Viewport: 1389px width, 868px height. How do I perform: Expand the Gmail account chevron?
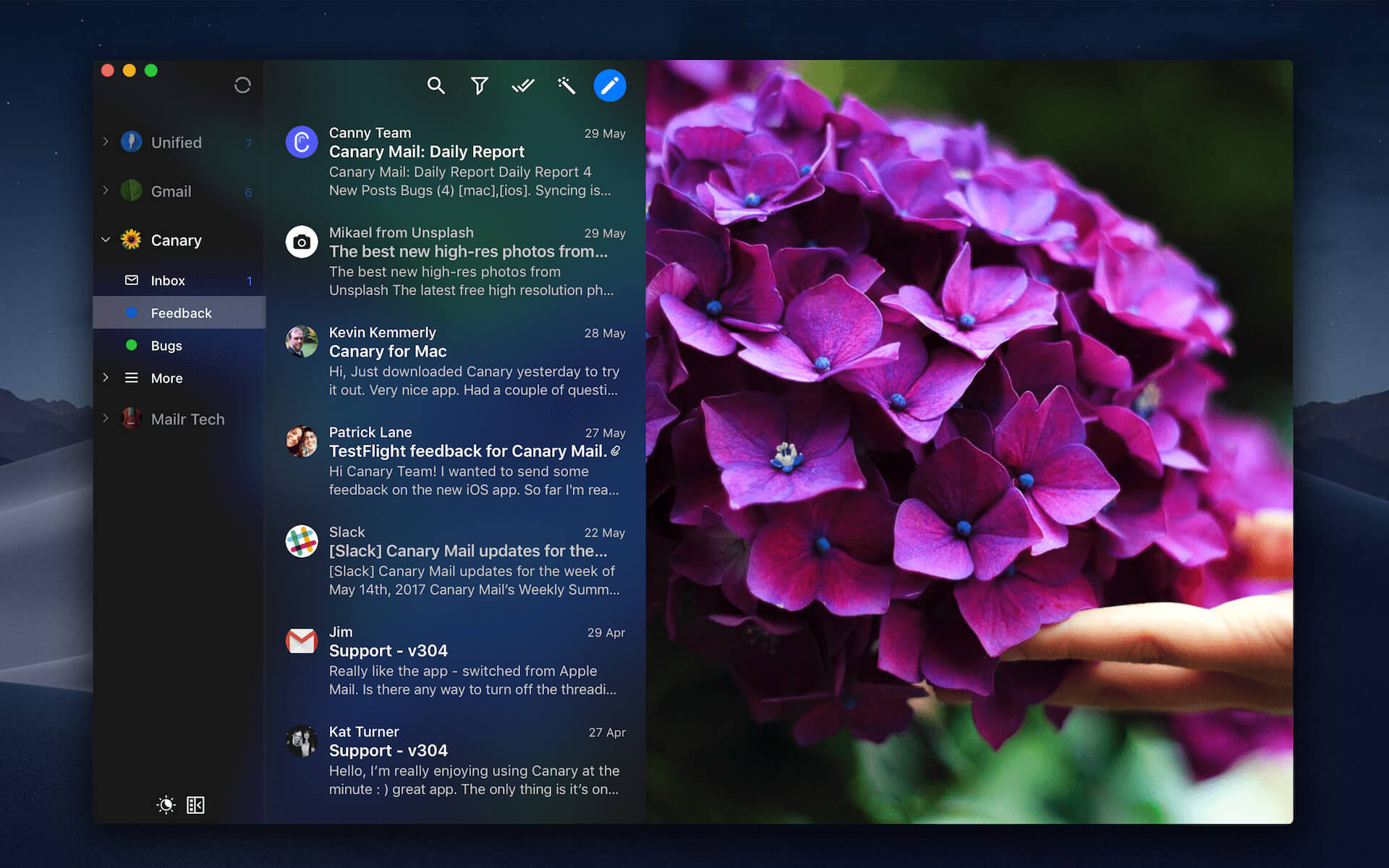(106, 190)
